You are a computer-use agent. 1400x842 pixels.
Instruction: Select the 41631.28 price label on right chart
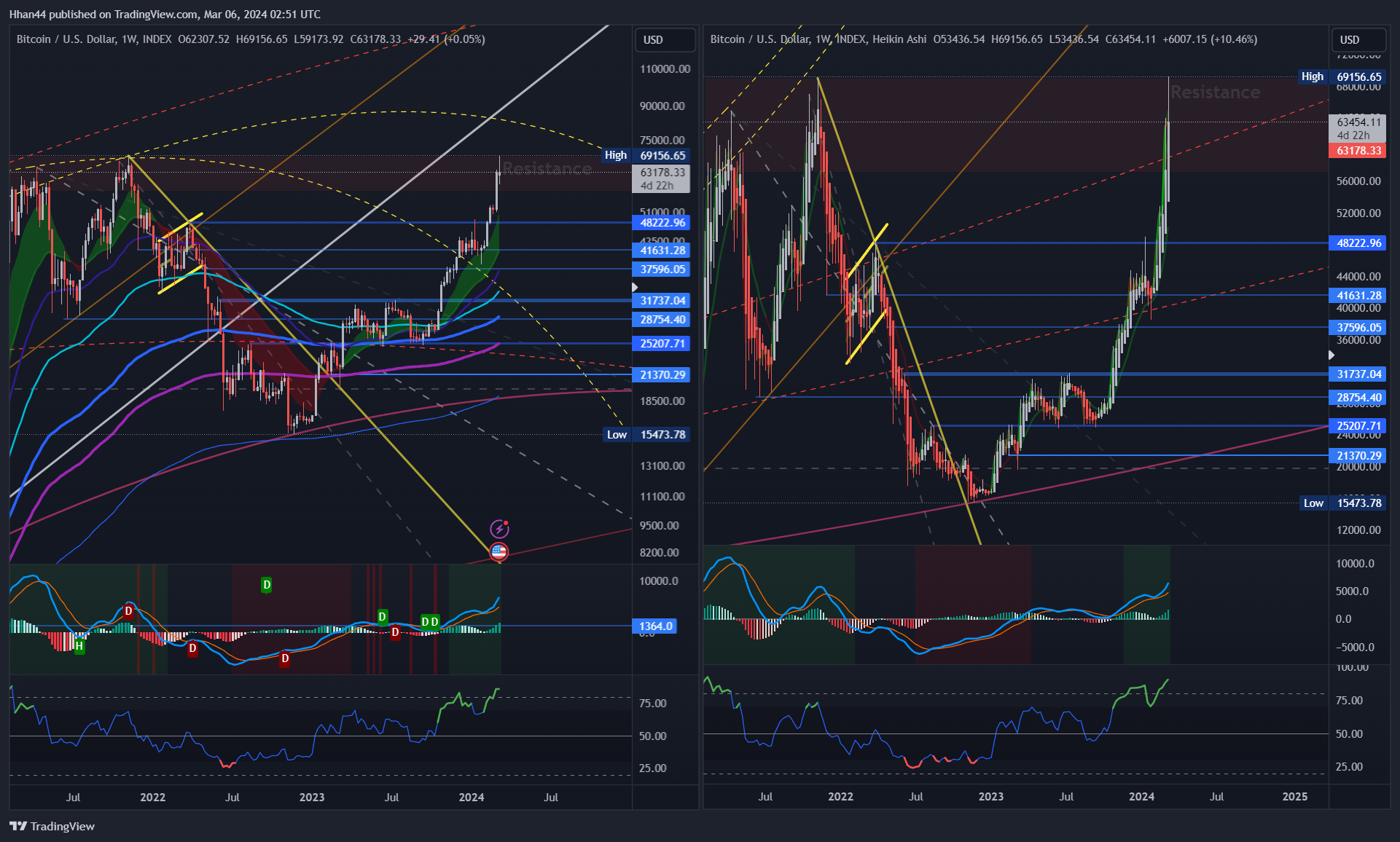(x=1358, y=296)
